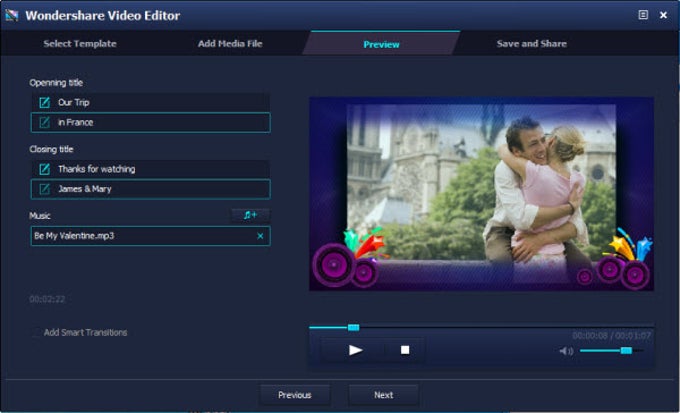The width and height of the screenshot is (680, 413).
Task: Click the edit icon next to Thanks for watching
Action: point(45,169)
